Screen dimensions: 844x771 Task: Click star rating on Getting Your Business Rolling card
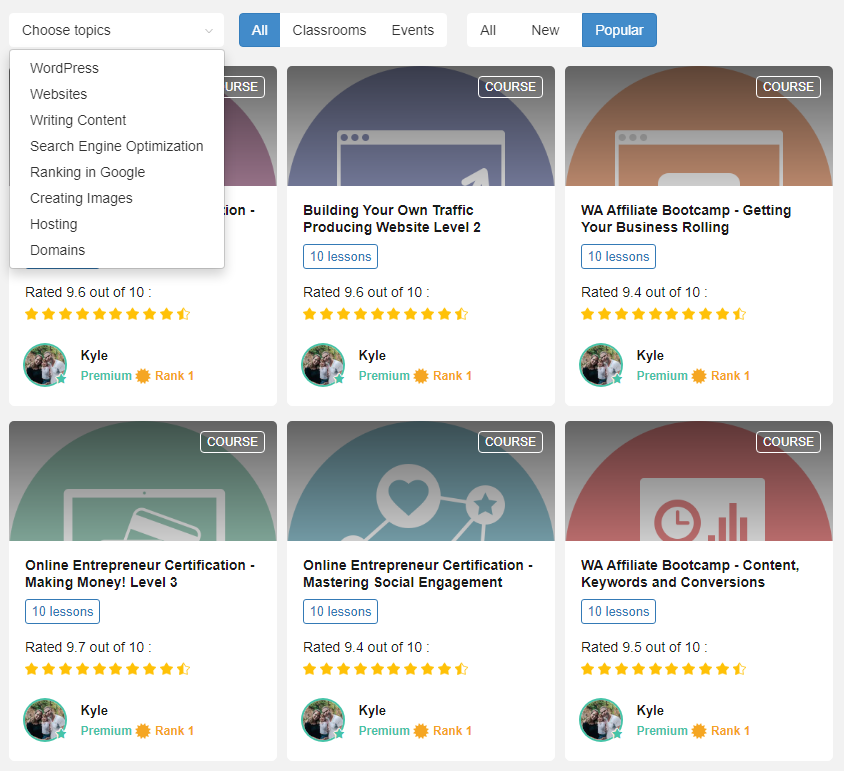click(x=664, y=314)
